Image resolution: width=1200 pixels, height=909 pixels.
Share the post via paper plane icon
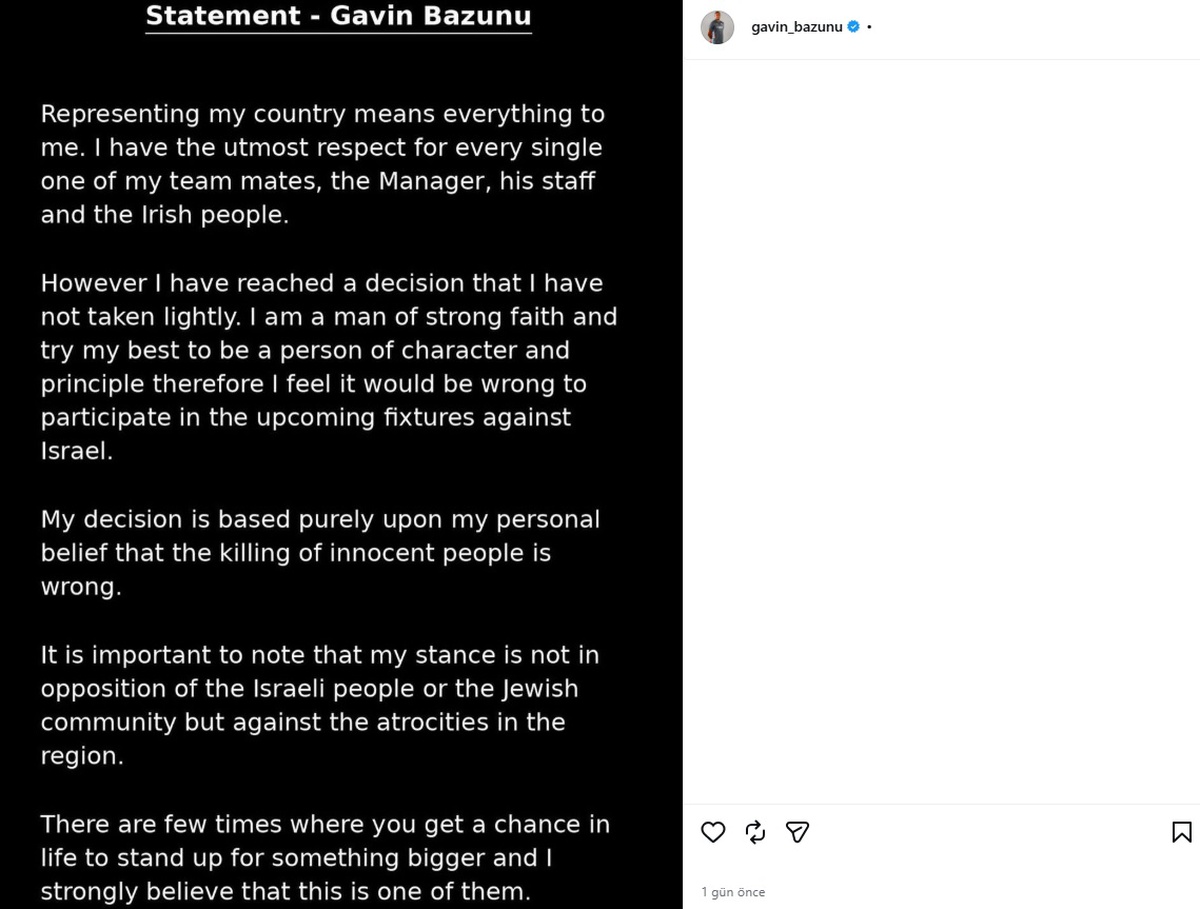pos(797,832)
